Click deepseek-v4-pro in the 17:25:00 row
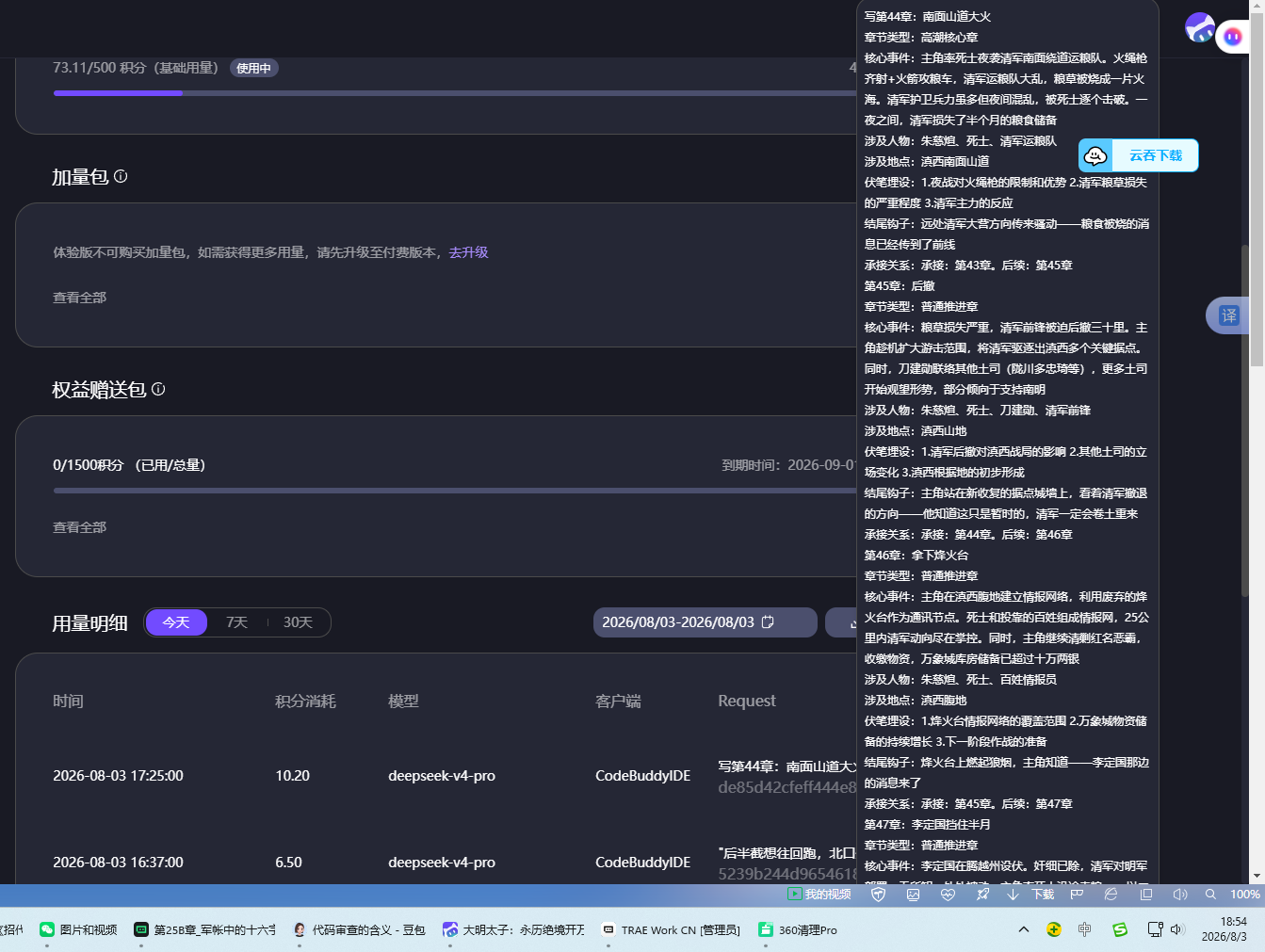 [442, 776]
